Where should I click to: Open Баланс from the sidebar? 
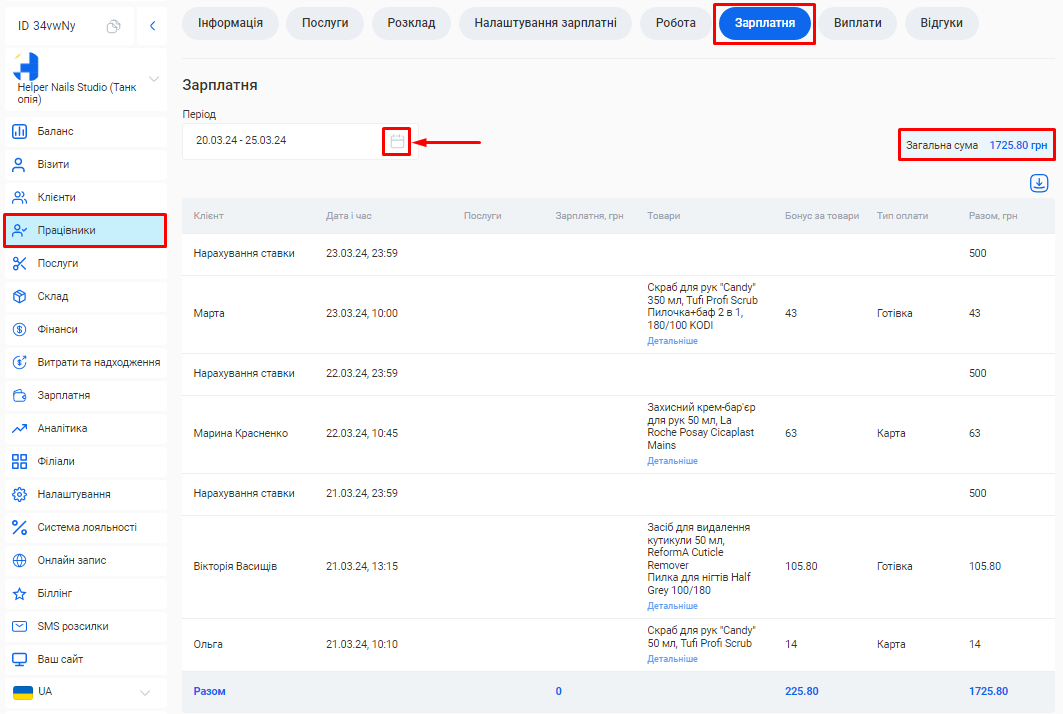[55, 131]
